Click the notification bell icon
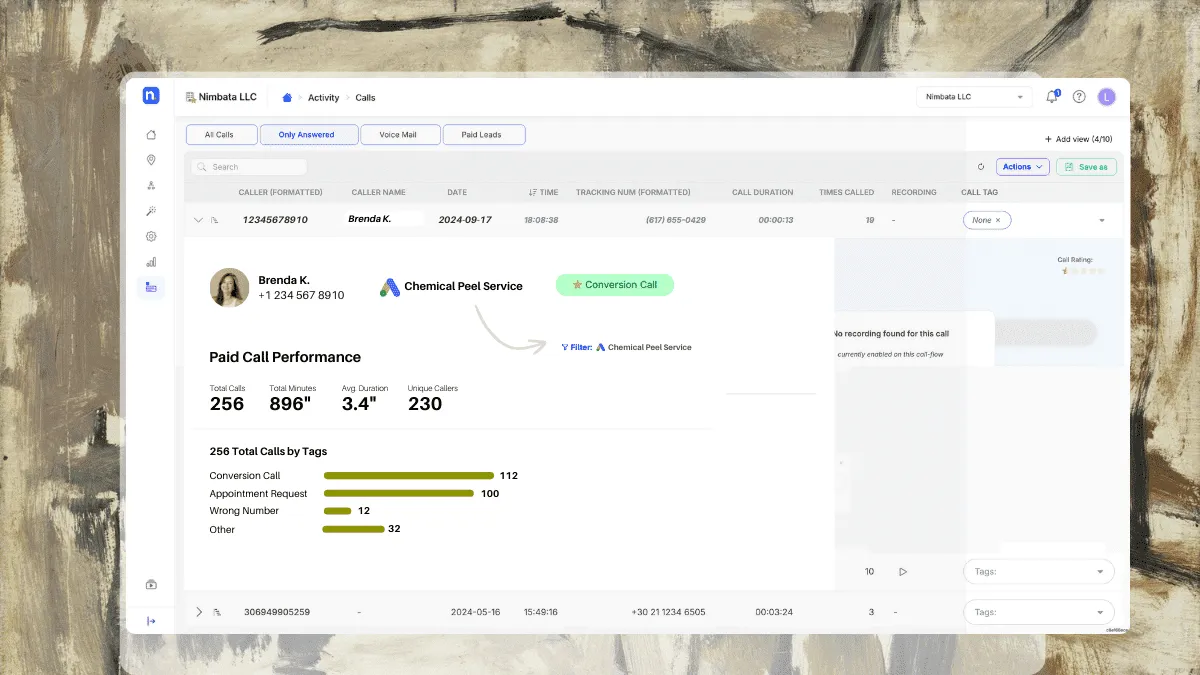Image resolution: width=1200 pixels, height=675 pixels. click(x=1052, y=97)
